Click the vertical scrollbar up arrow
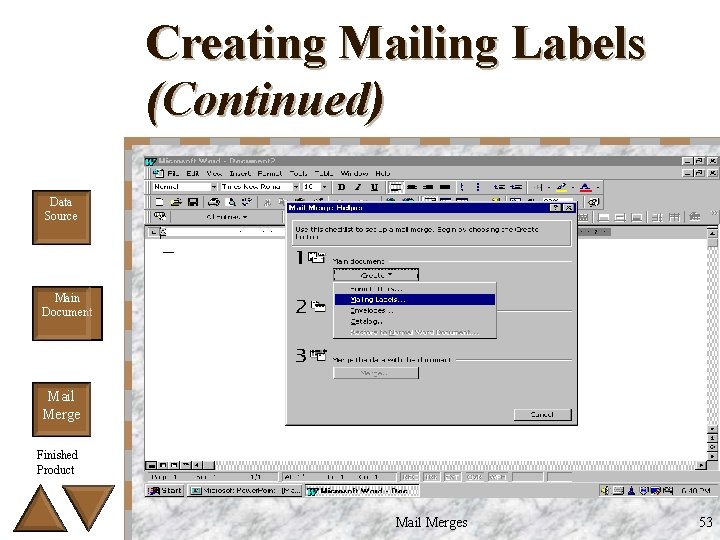This screenshot has height=540, width=720. click(712, 233)
